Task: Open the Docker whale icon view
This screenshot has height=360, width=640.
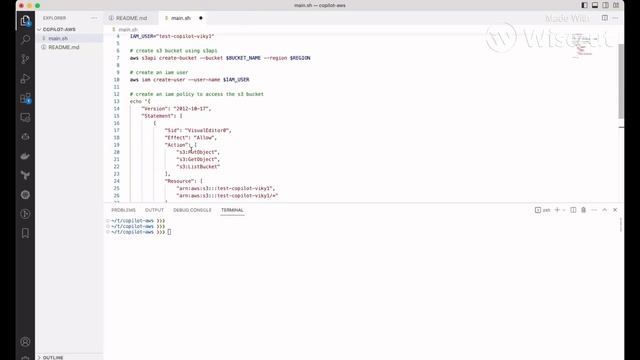Action: 25,156
